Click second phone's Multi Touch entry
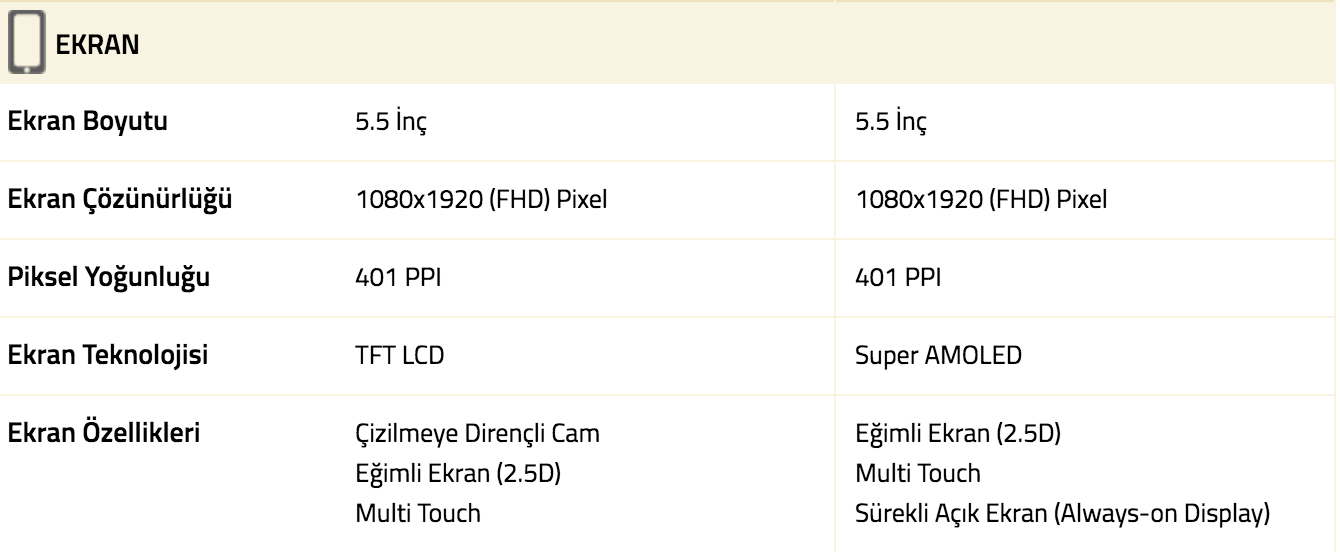The image size is (1340, 552). [x=918, y=473]
